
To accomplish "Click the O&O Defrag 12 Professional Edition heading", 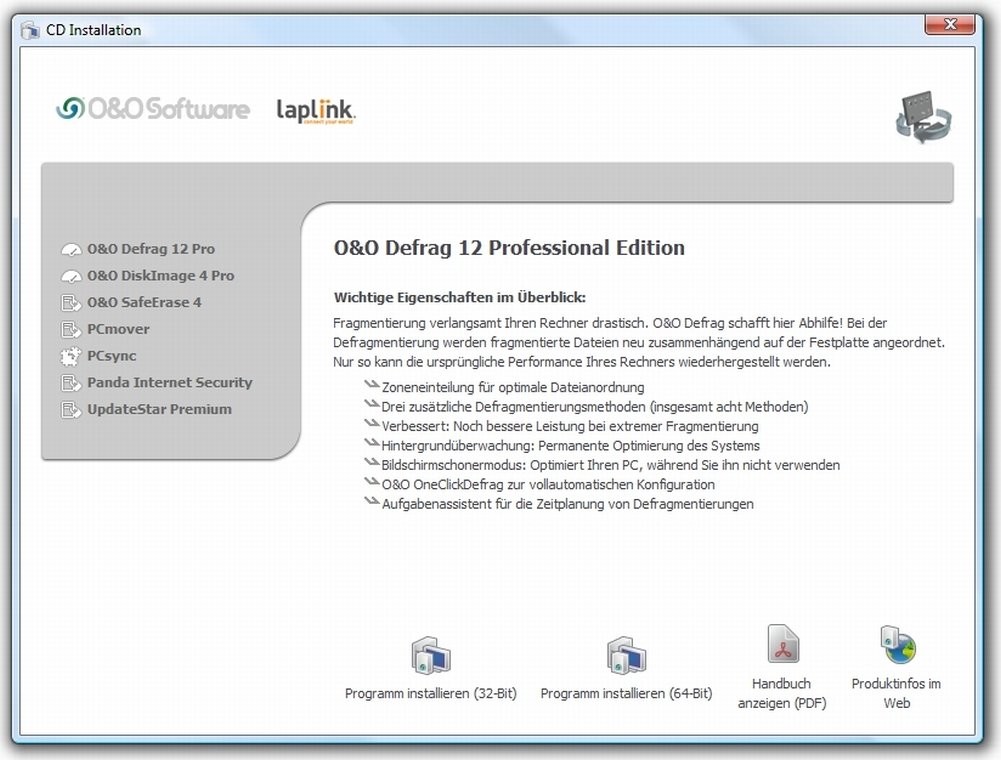I will [x=509, y=248].
